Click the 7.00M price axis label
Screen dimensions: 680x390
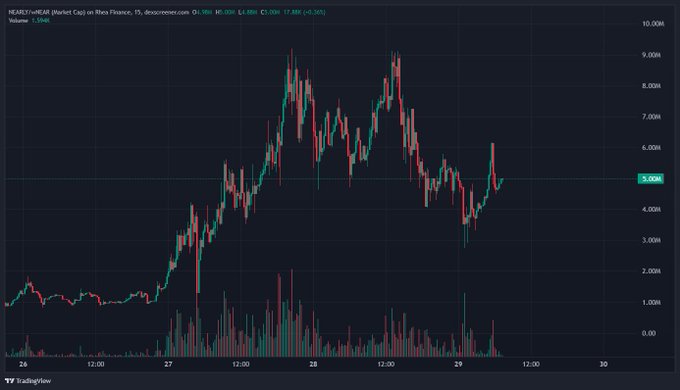651,117
